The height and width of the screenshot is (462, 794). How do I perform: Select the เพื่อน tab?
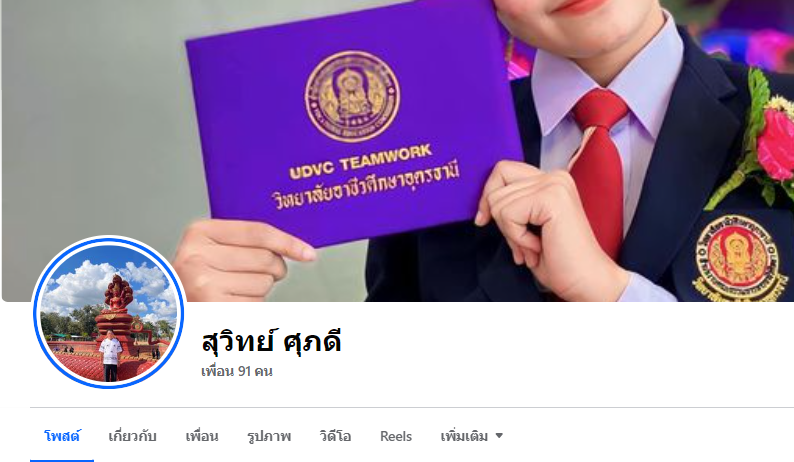tap(202, 436)
